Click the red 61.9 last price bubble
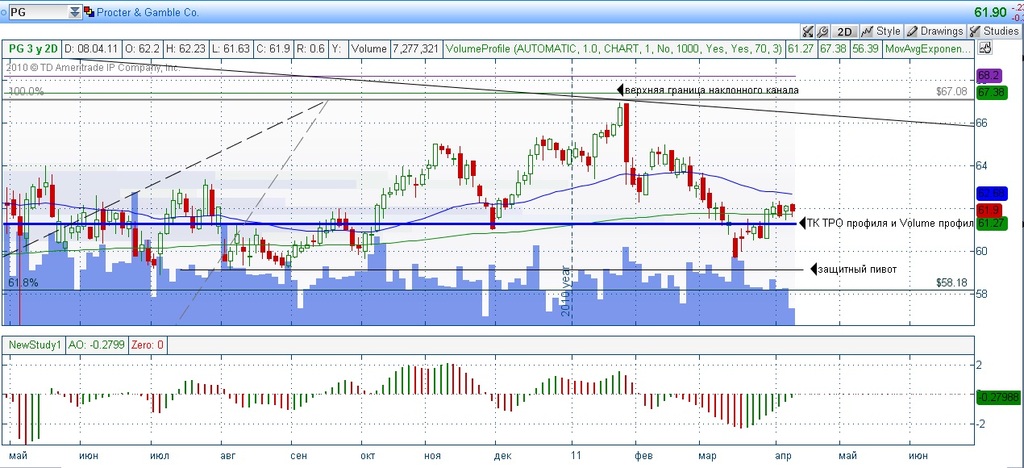 pyautogui.click(x=988, y=210)
